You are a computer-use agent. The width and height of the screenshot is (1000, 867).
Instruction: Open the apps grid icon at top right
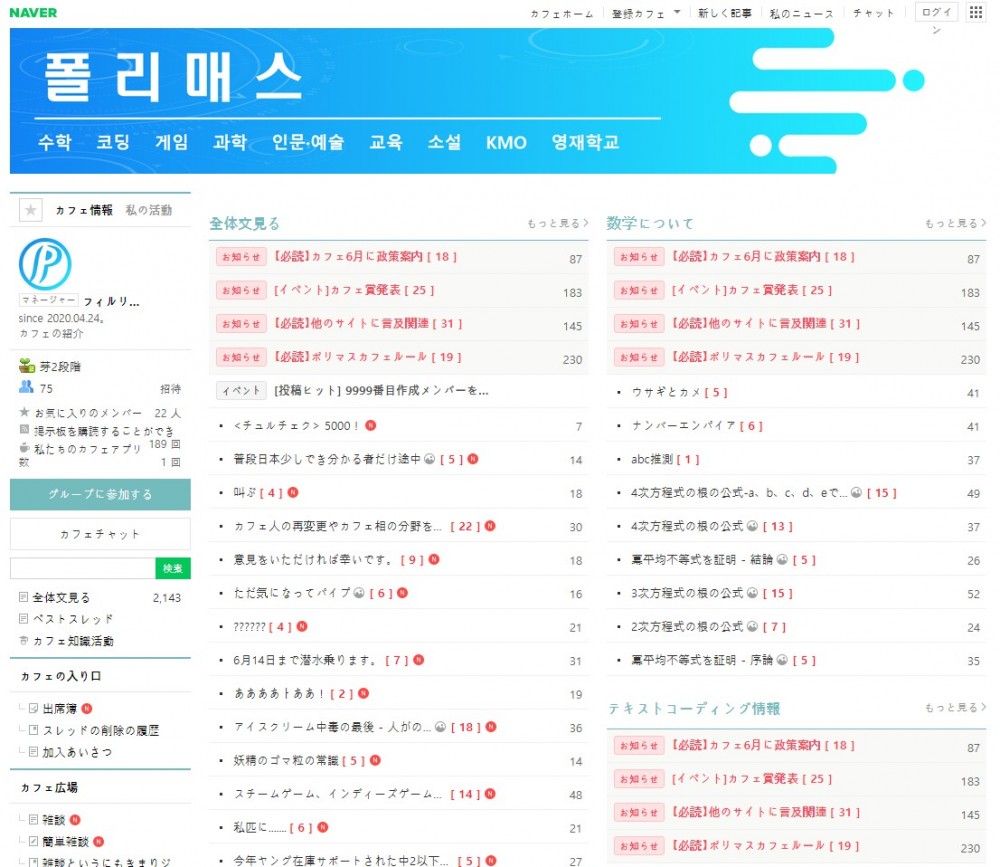[976, 12]
